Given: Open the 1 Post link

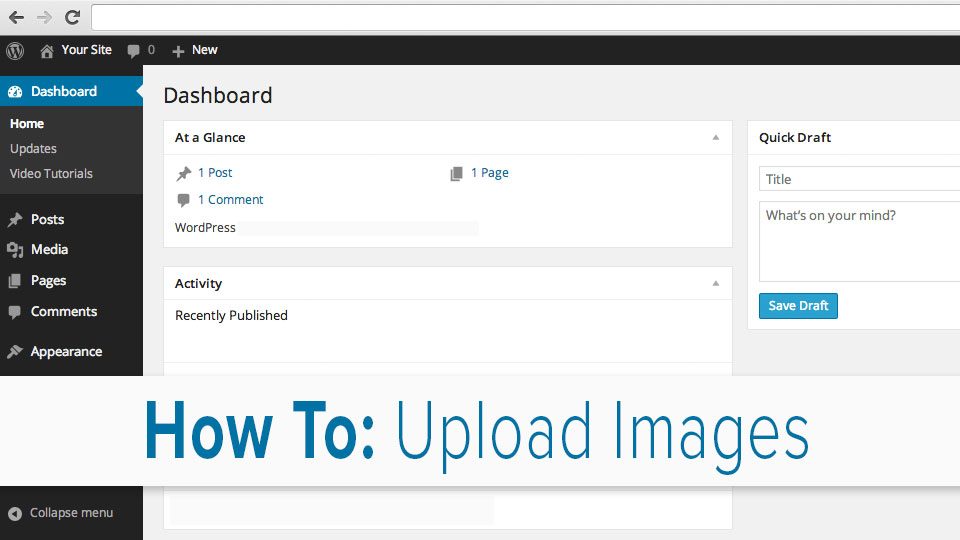Looking at the screenshot, I should [215, 173].
